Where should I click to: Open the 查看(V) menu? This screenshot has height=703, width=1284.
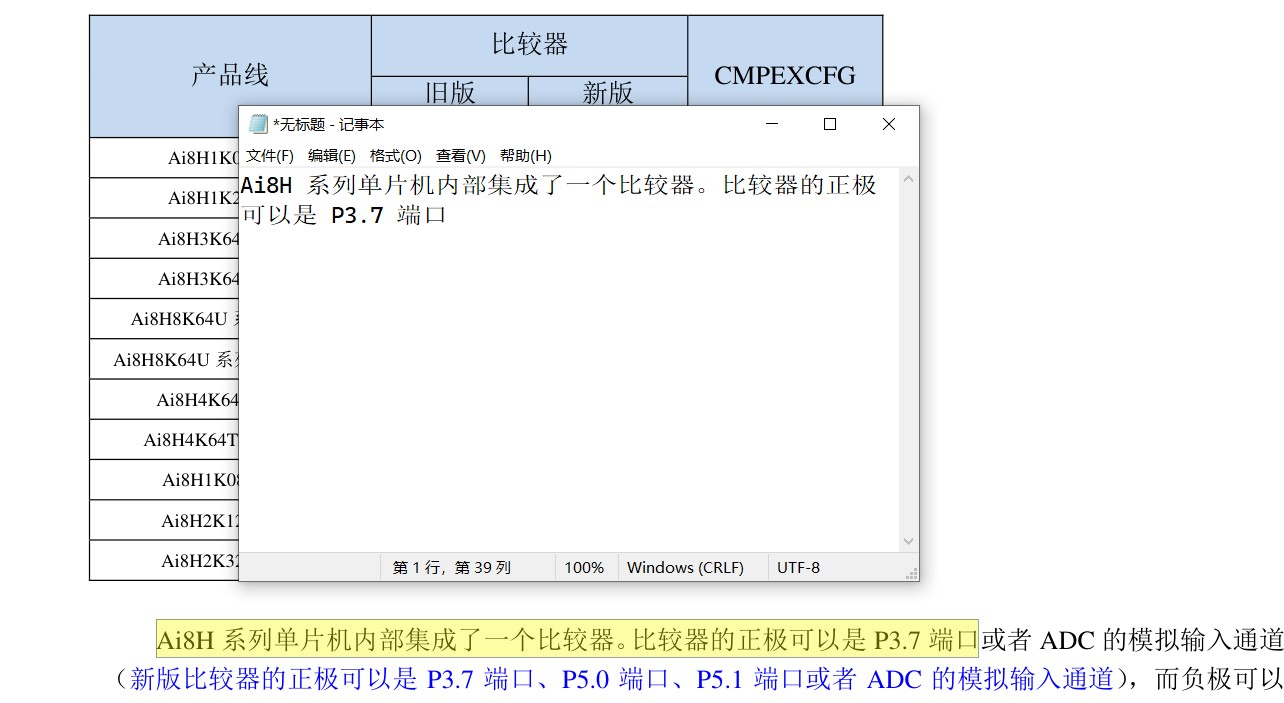[460, 156]
